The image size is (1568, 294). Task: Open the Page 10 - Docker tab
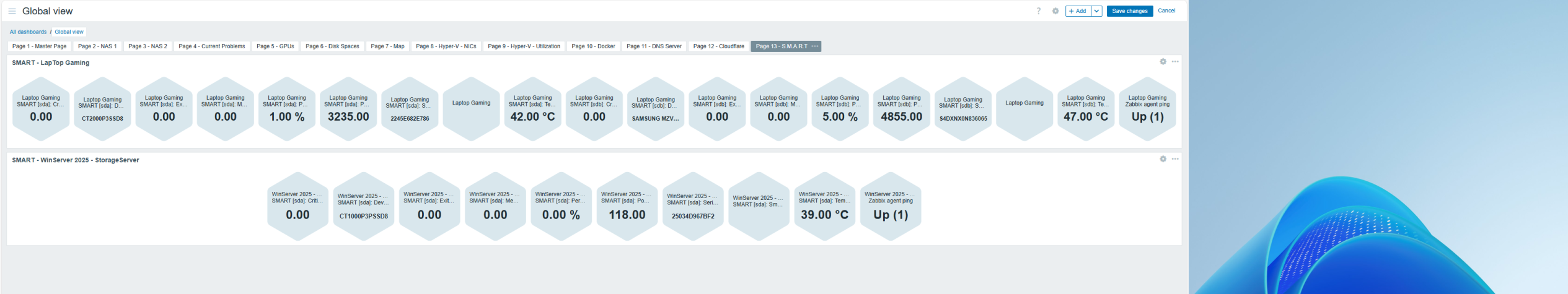(593, 46)
